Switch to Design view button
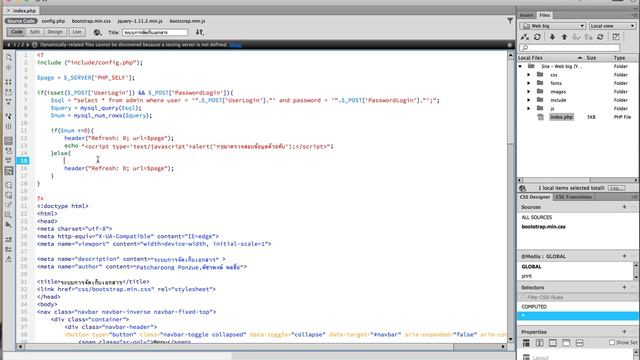The width and height of the screenshot is (640, 360). [x=55, y=32]
